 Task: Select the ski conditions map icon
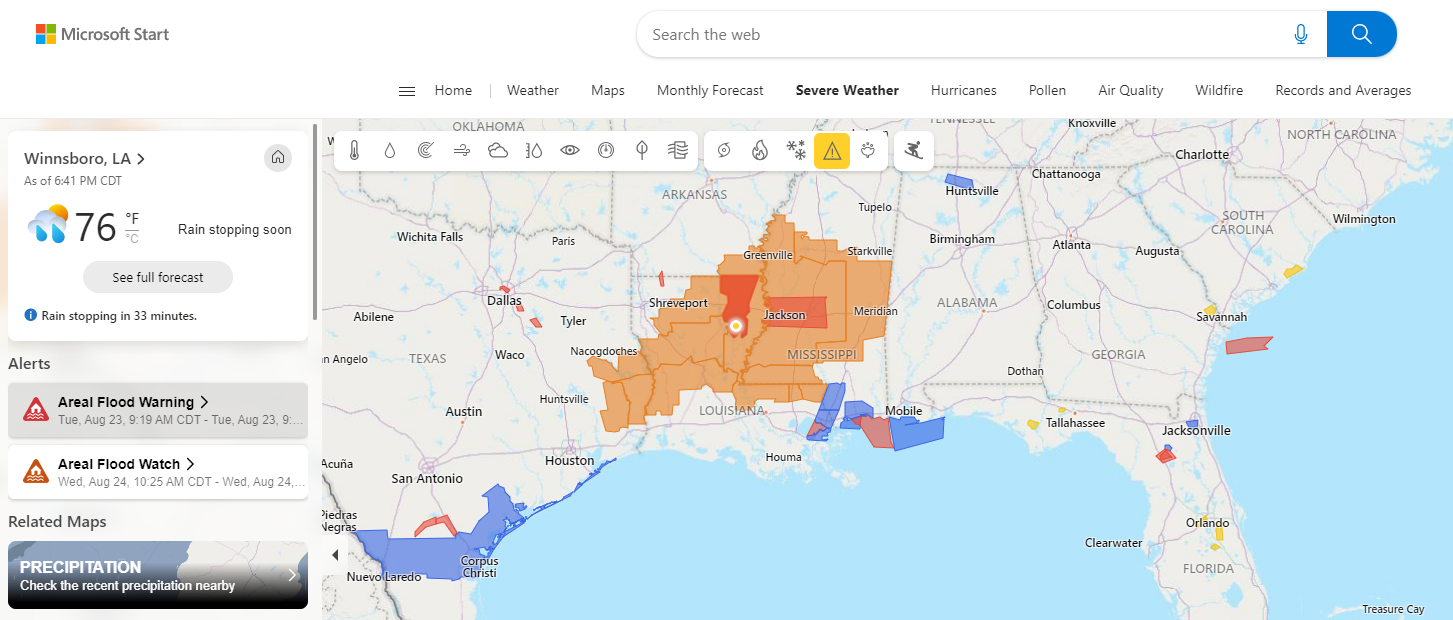coord(913,151)
